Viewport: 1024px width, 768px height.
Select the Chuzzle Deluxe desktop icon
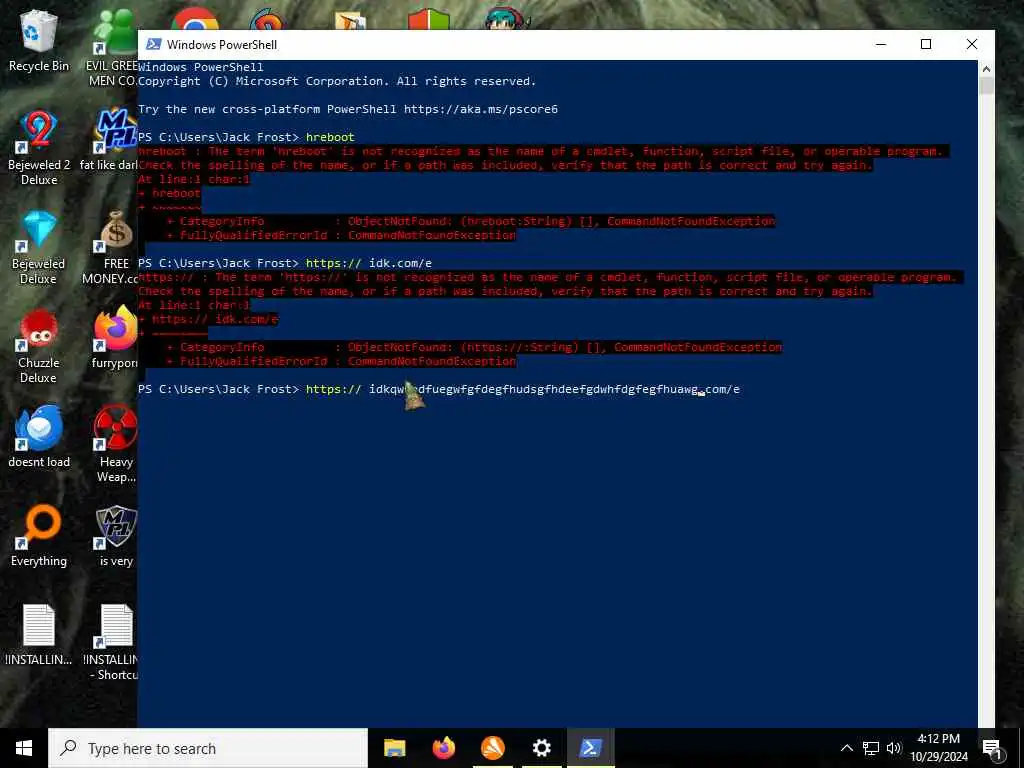point(39,347)
